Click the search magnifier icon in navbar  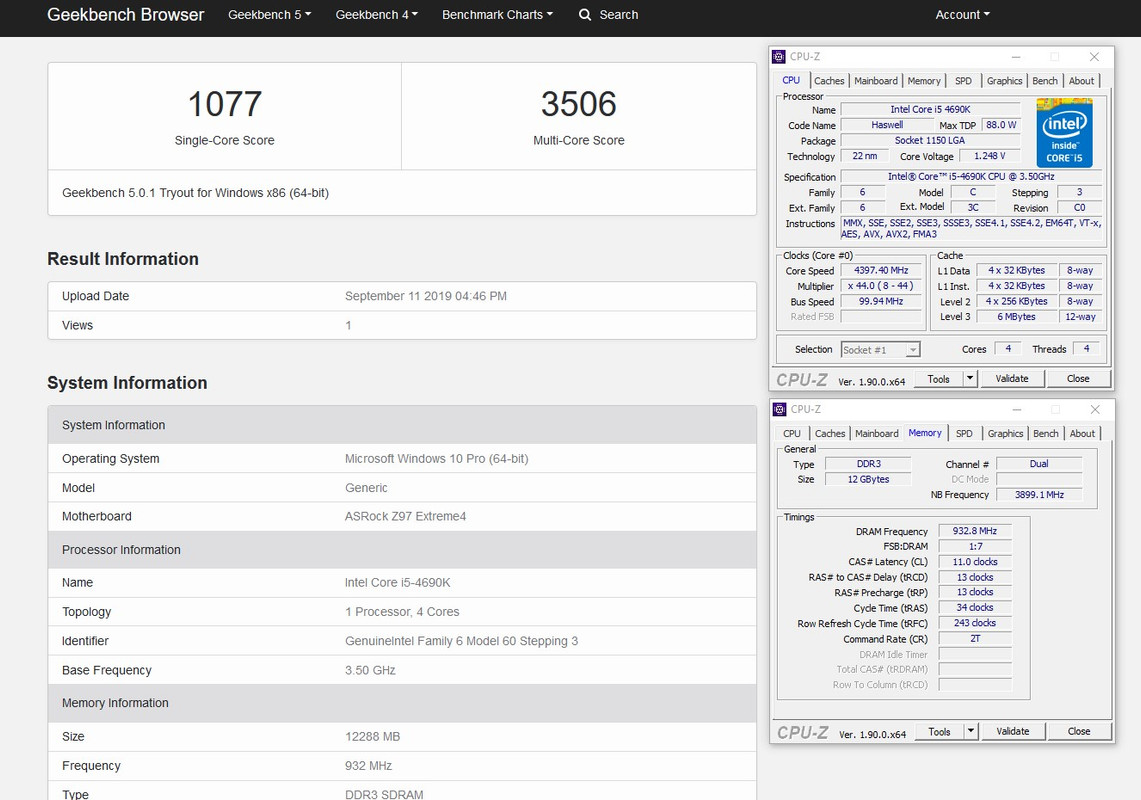584,15
